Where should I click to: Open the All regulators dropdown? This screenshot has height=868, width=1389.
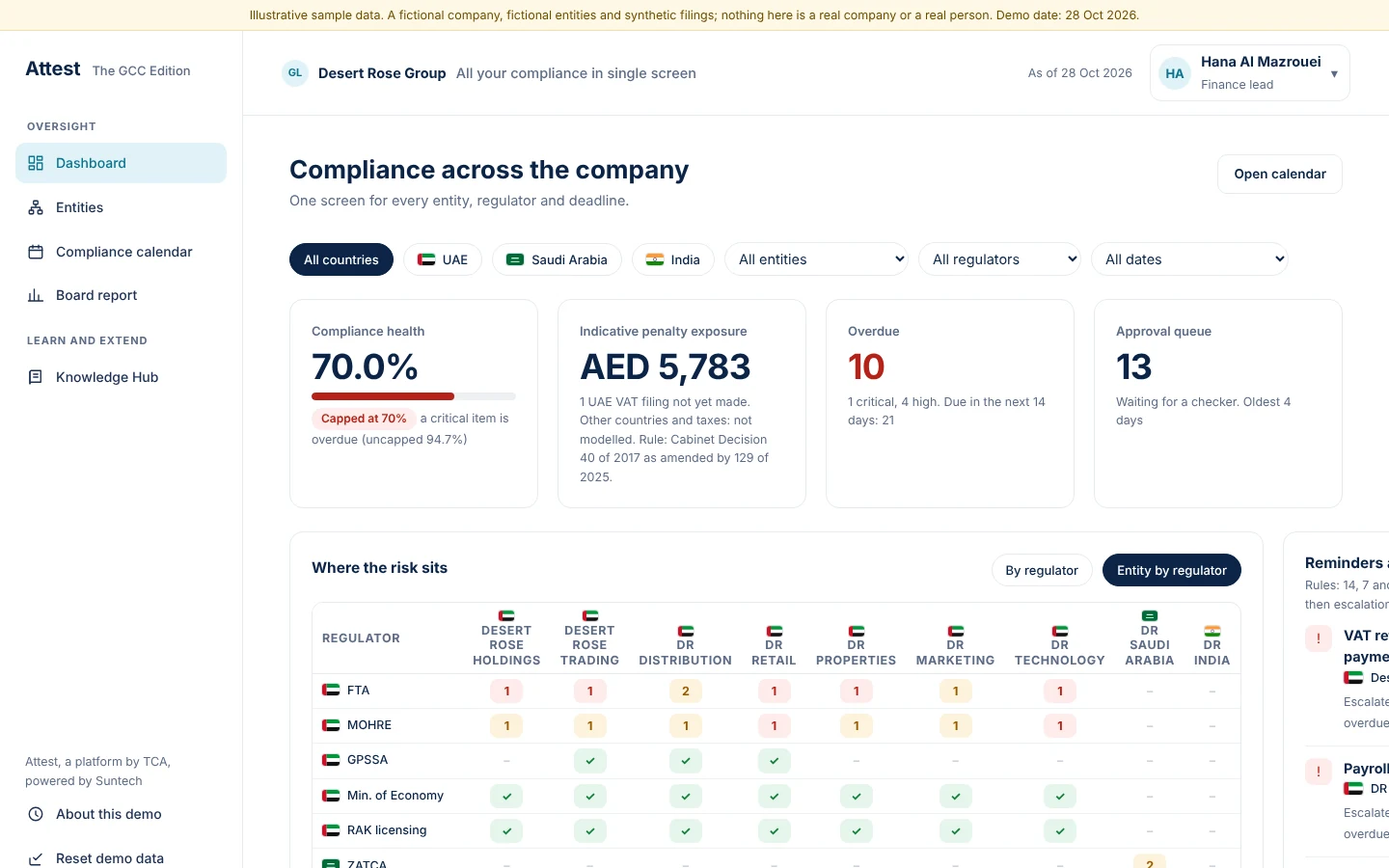tap(1000, 259)
